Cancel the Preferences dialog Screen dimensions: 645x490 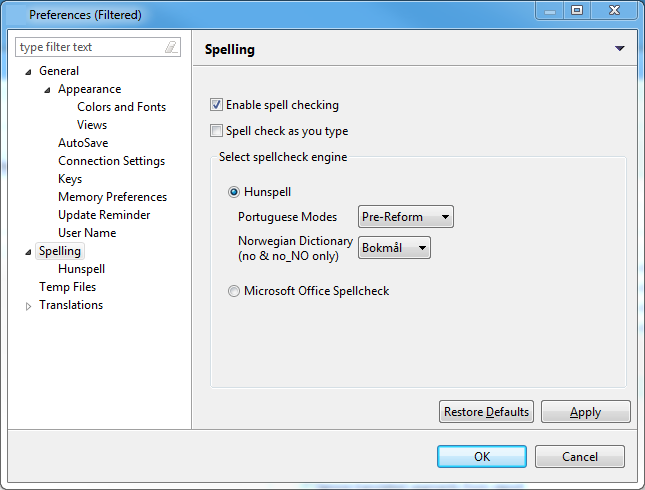(580, 457)
